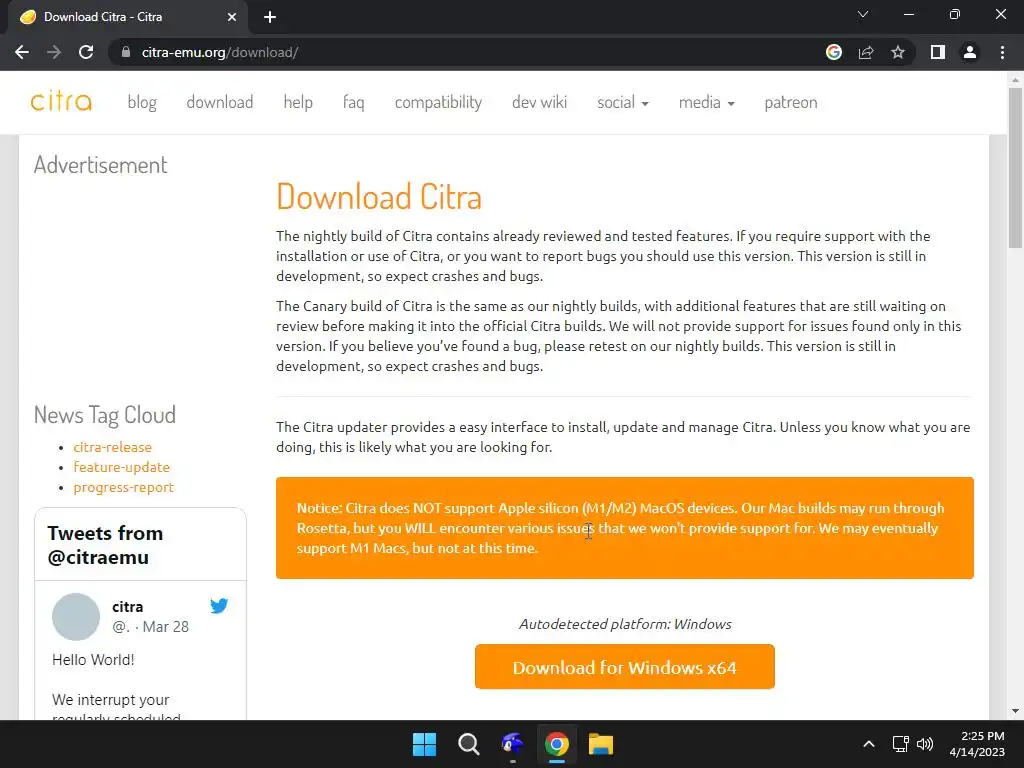This screenshot has width=1024, height=768.
Task: Click the citra tweet avatar
Action: click(76, 616)
